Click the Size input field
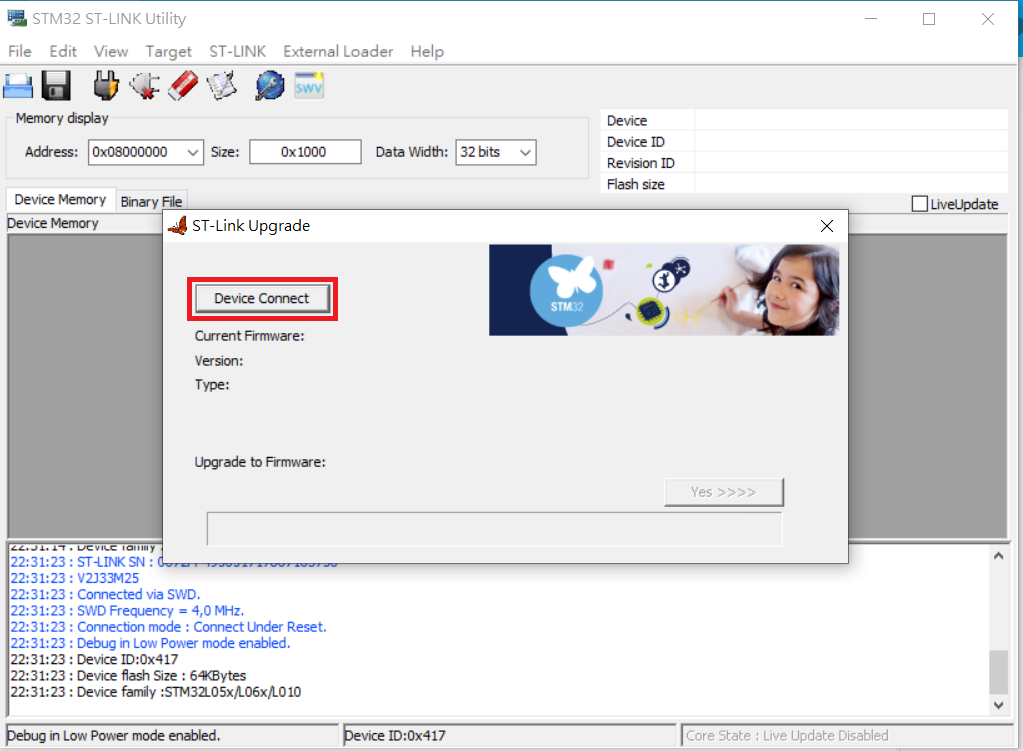The width and height of the screenshot is (1023, 751). tap(305, 152)
